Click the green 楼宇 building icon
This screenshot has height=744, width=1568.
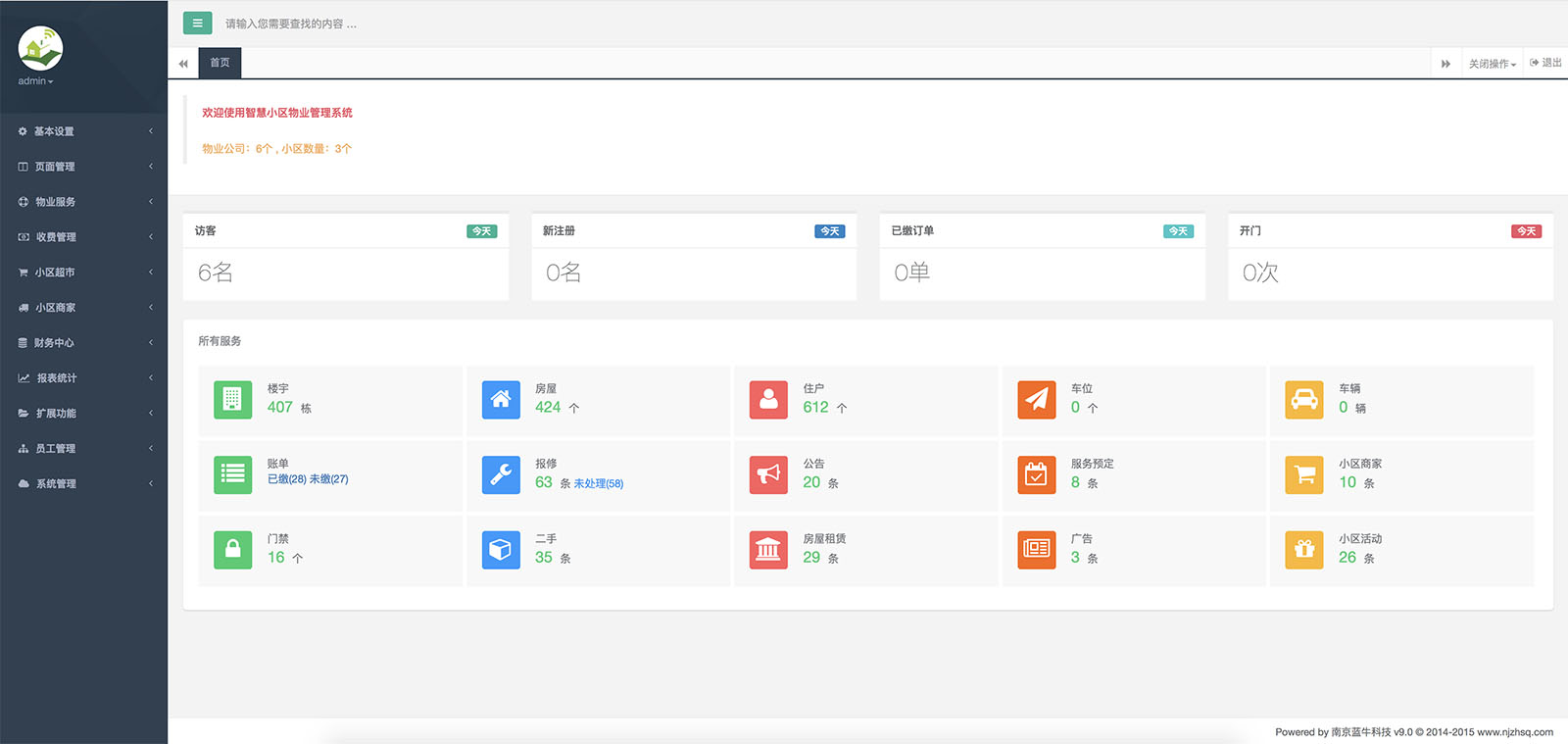coord(233,400)
